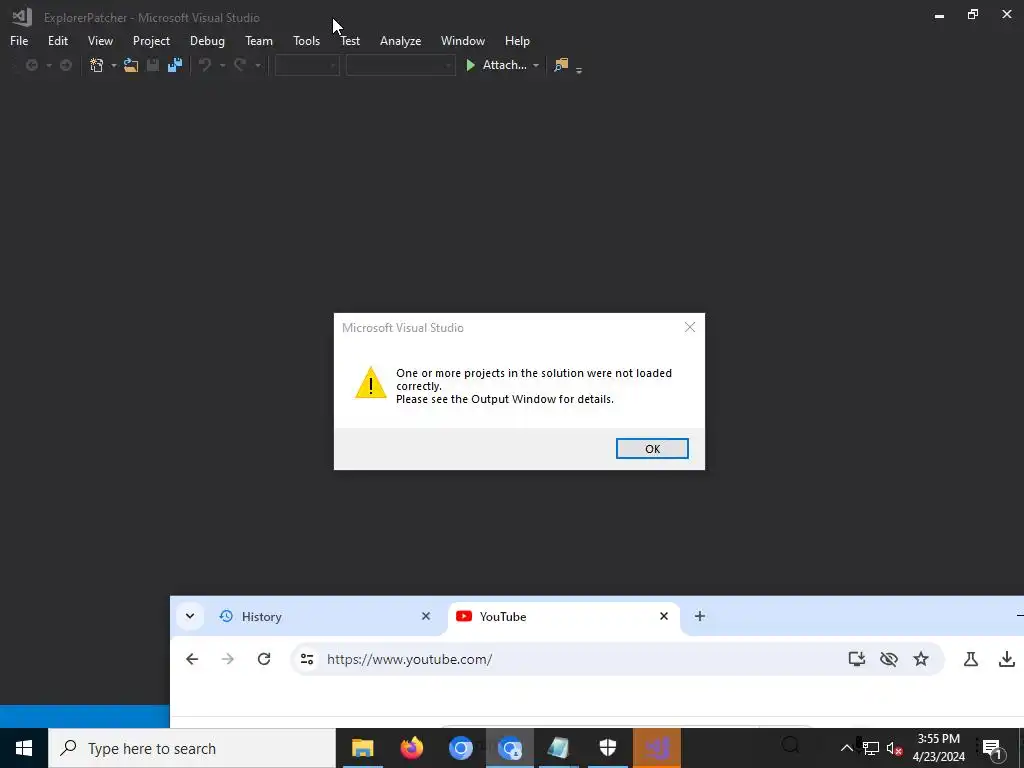Click the Open File toolbar icon
The image size is (1024, 768).
pos(131,65)
